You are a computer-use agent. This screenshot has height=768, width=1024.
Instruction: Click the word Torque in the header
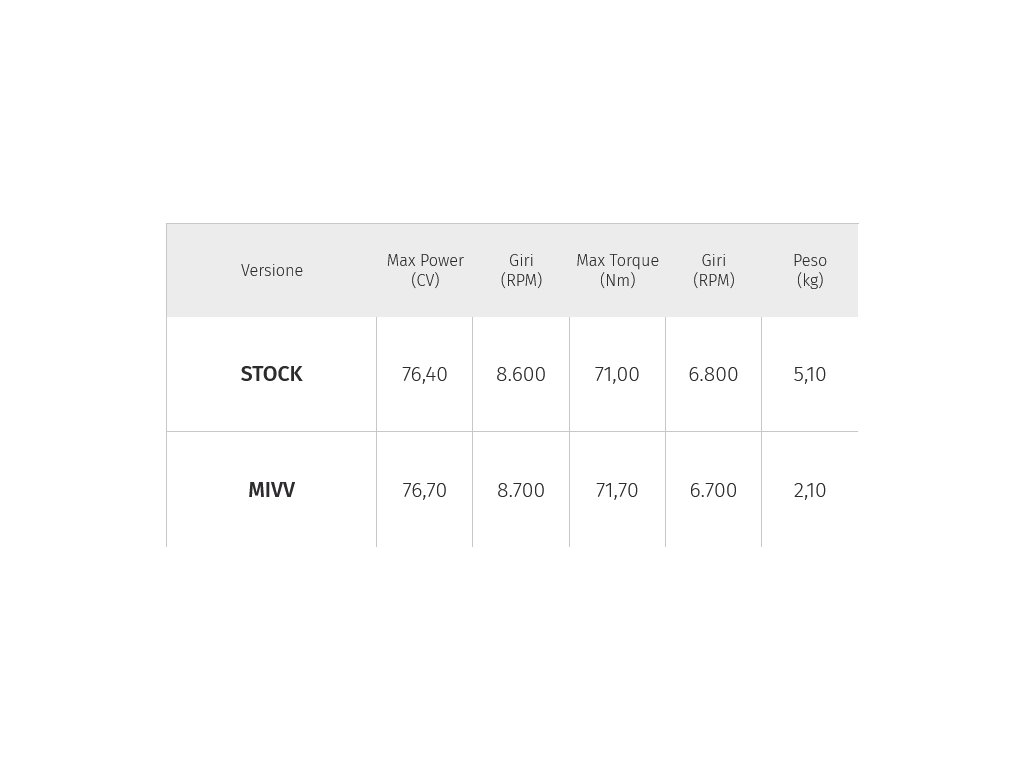coord(634,261)
